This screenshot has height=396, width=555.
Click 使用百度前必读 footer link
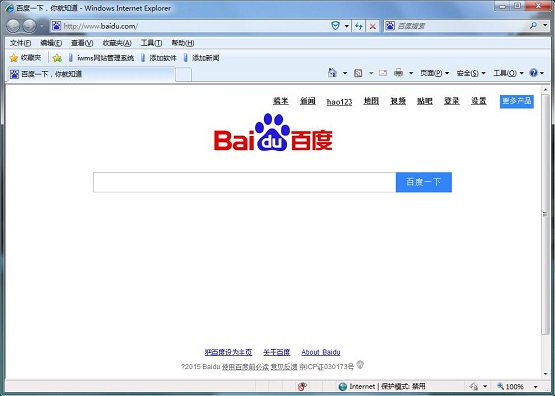tap(245, 367)
